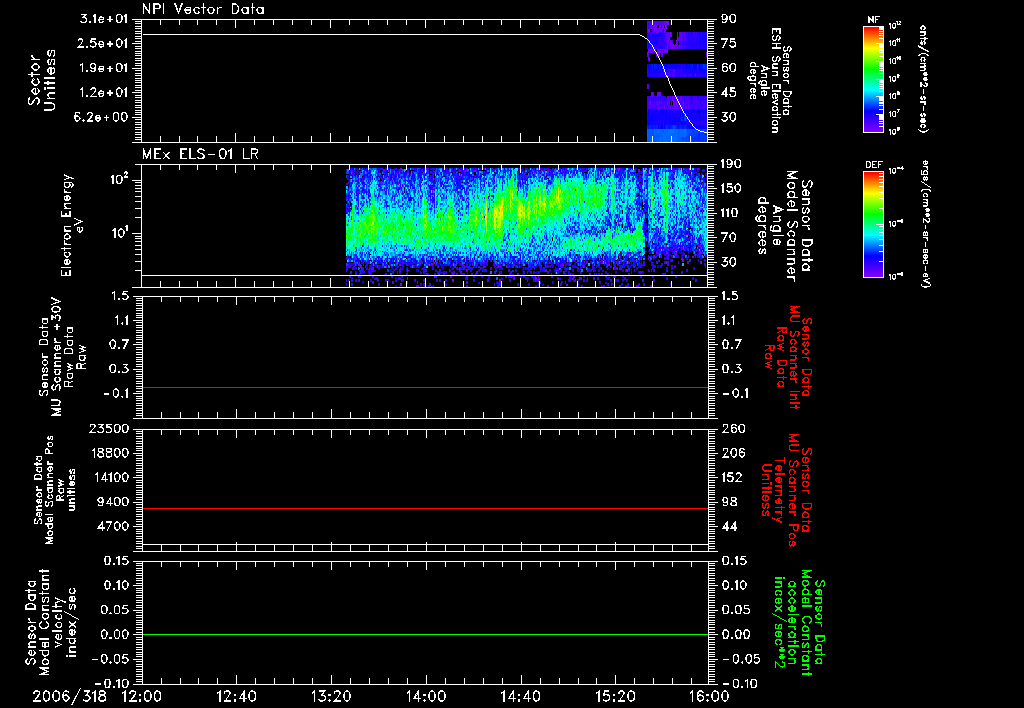Click the "45" sun elevation tick label
The image size is (1024, 708).
click(x=729, y=93)
